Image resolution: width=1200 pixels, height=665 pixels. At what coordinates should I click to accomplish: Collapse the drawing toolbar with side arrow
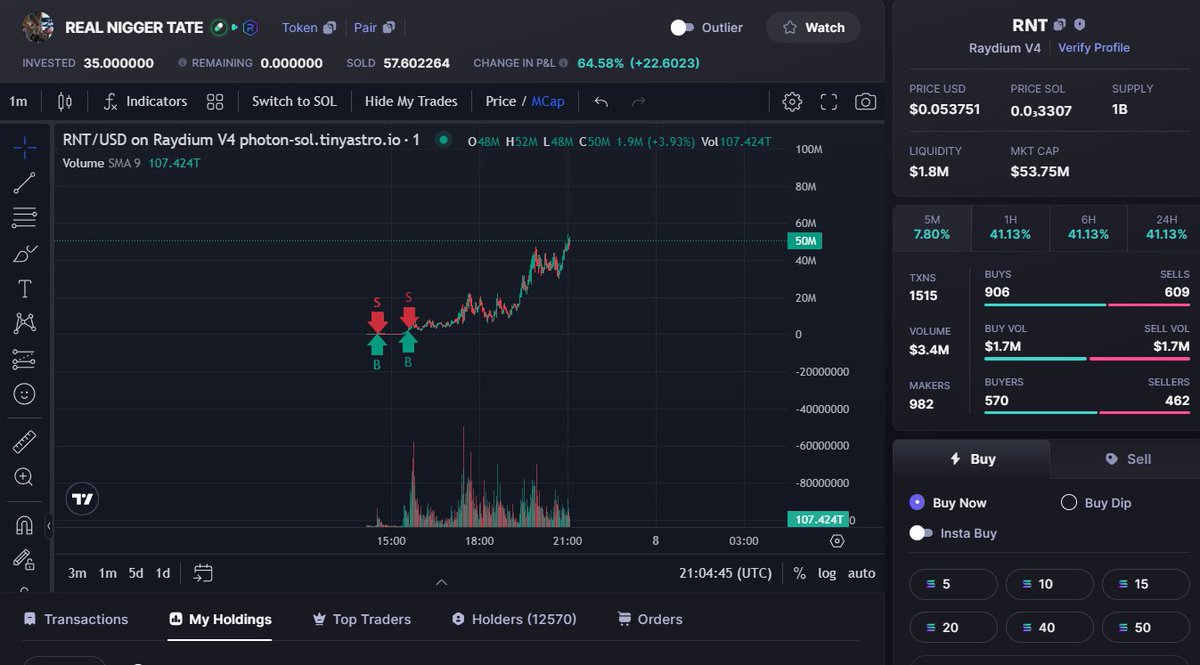click(49, 525)
